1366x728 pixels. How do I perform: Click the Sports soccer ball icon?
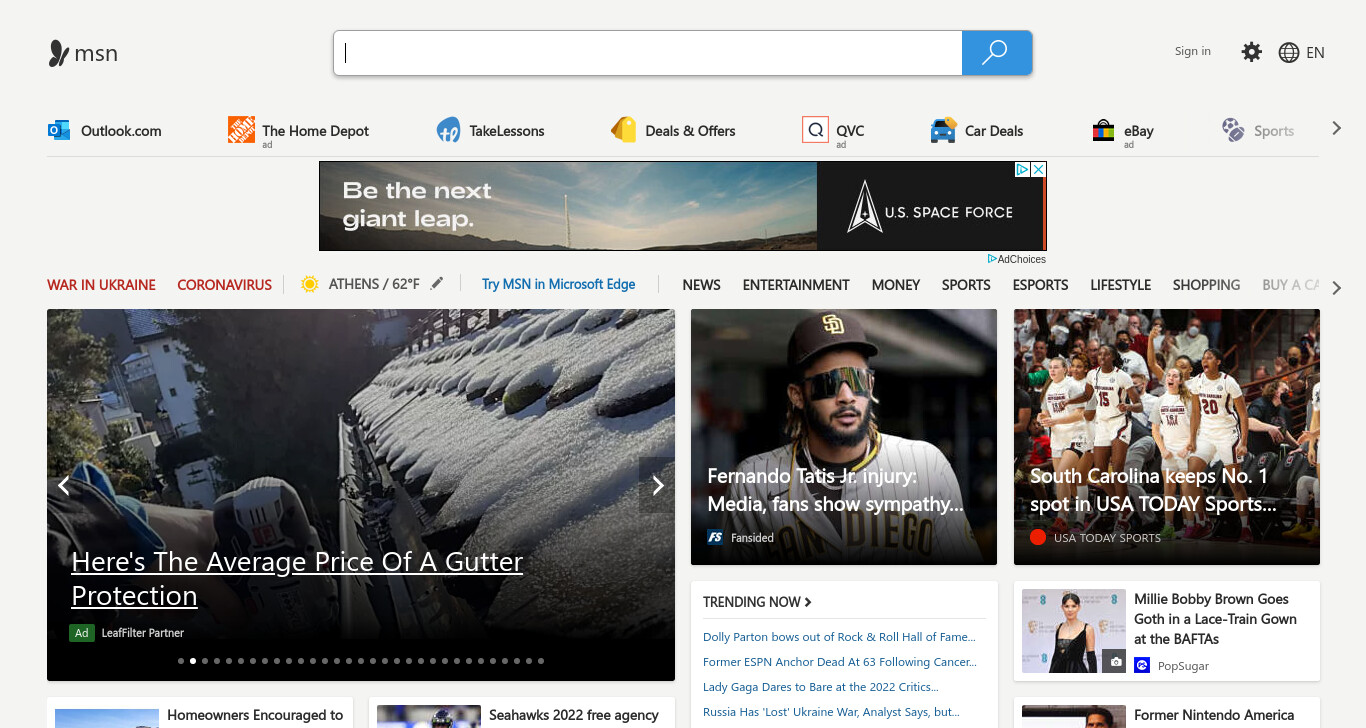1233,130
